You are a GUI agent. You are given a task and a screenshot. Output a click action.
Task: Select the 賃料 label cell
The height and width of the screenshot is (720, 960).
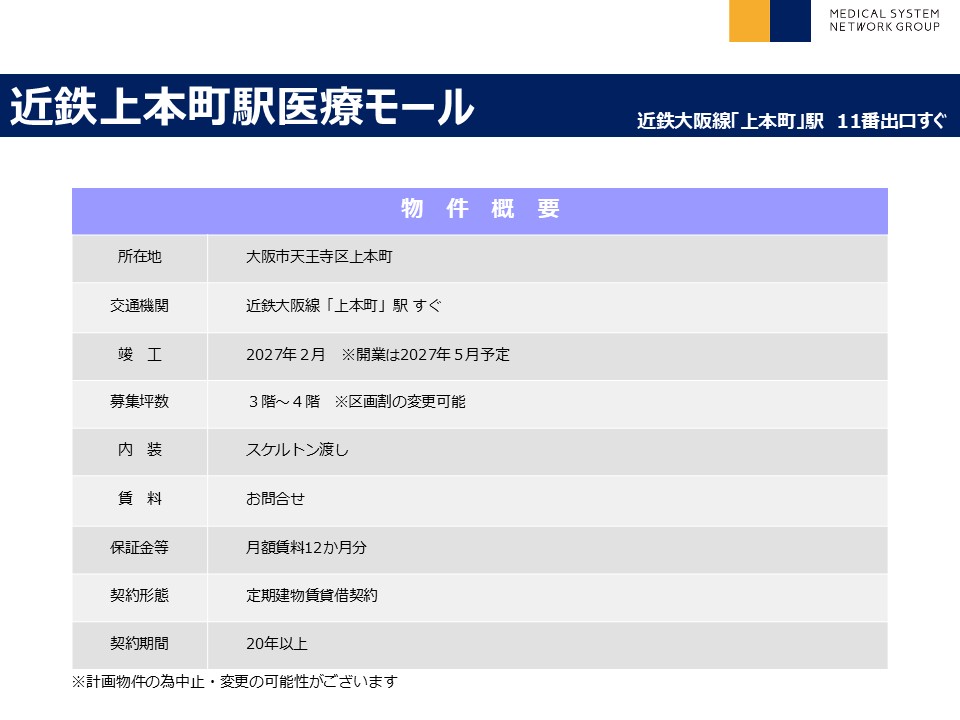click(x=139, y=499)
